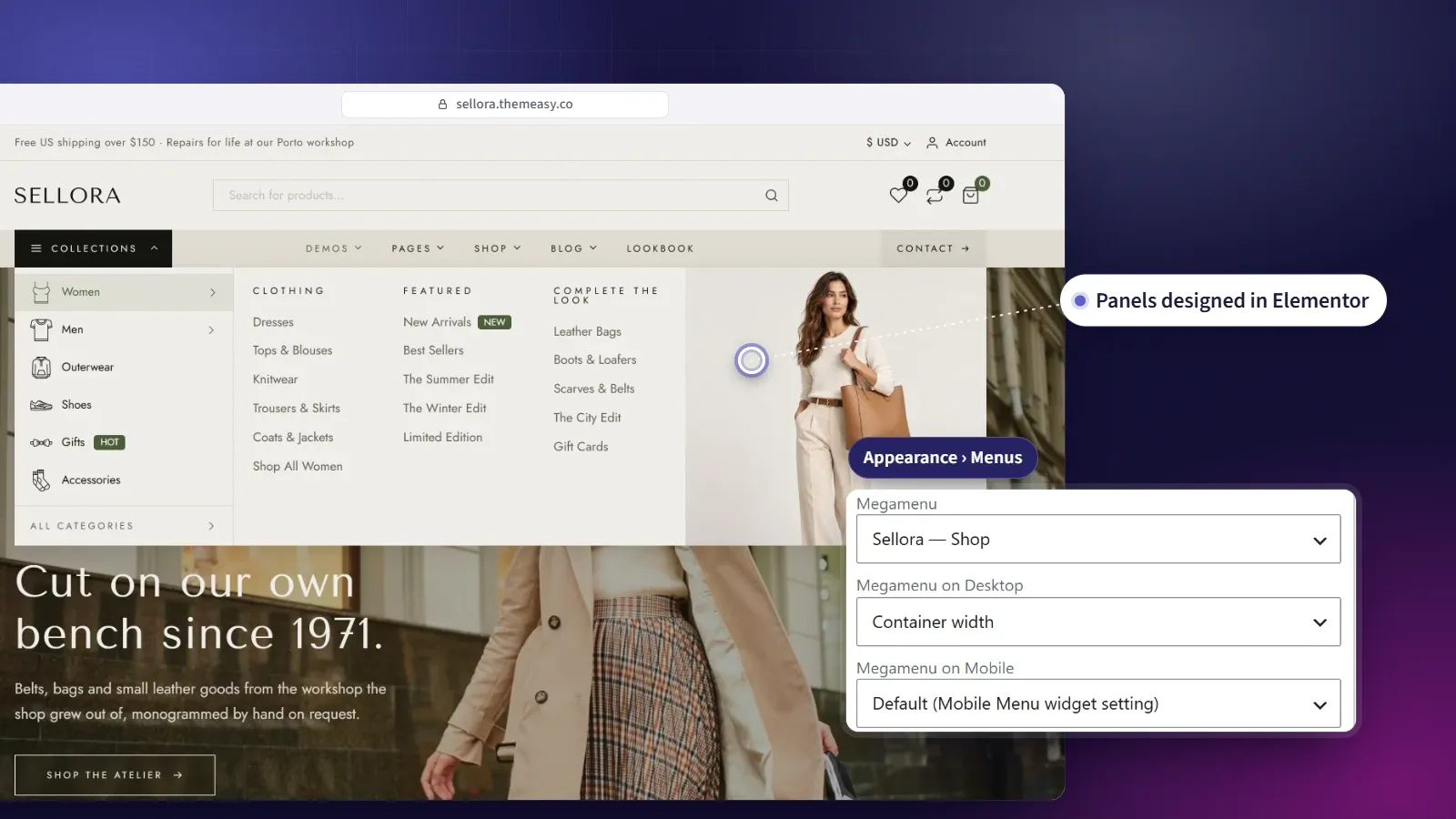Viewport: 1456px width, 819px height.
Task: Open the New Arrivals link
Action: click(437, 322)
